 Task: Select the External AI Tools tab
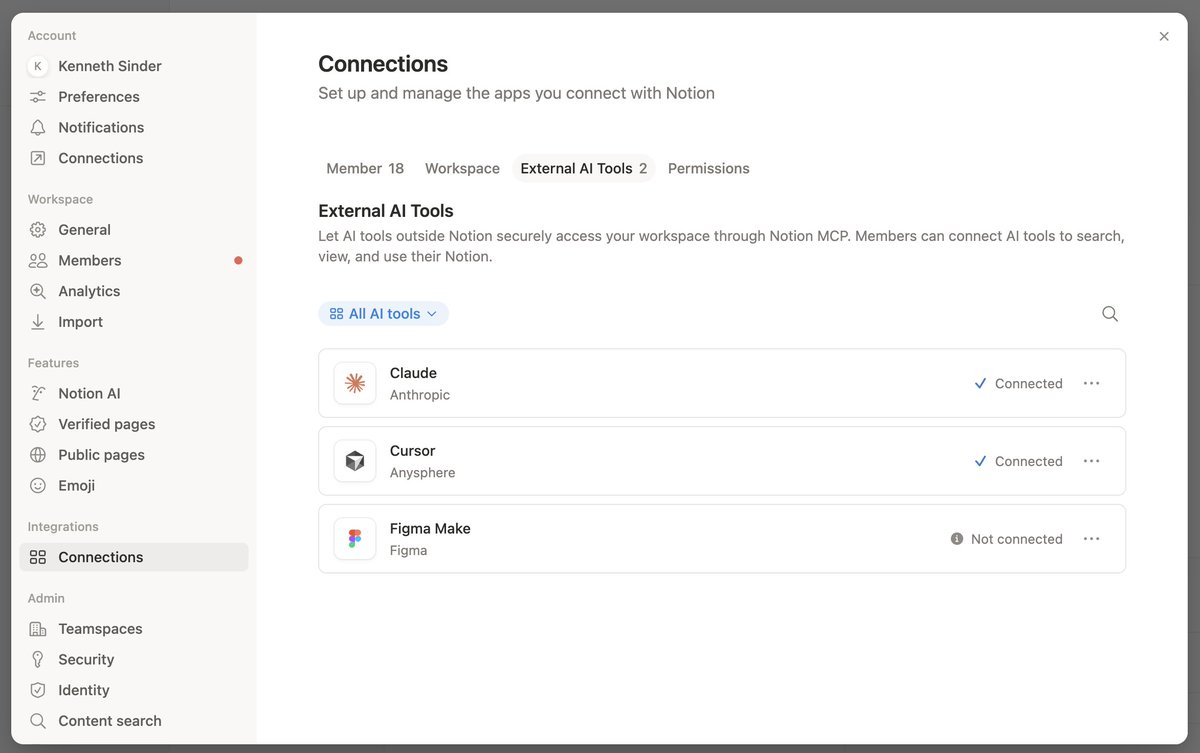584,169
